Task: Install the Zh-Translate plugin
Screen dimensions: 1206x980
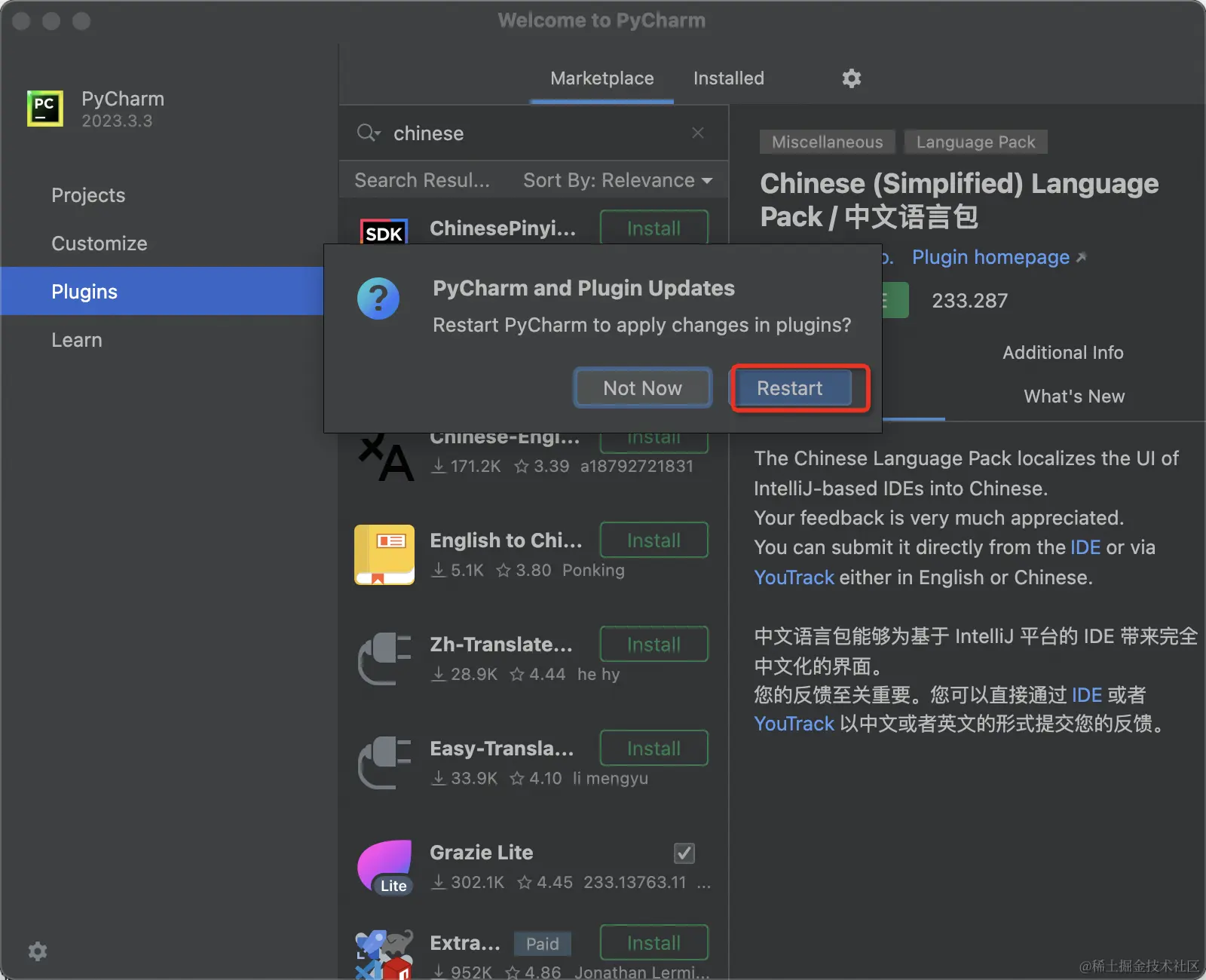Action: click(x=654, y=644)
